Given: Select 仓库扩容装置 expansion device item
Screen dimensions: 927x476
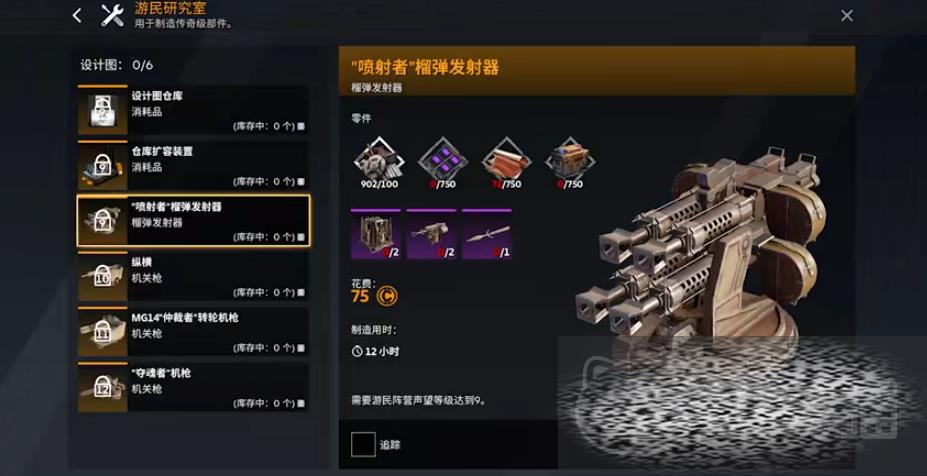Looking at the screenshot, I should pyautogui.click(x=193, y=166).
